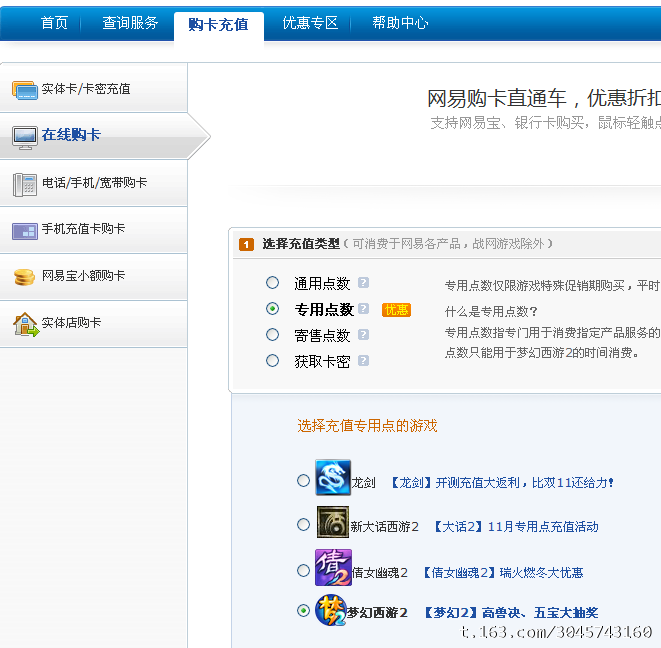Click the 实体卡/卡密充值 card icon
Image resolution: width=661 pixels, height=648 pixels.
24,90
